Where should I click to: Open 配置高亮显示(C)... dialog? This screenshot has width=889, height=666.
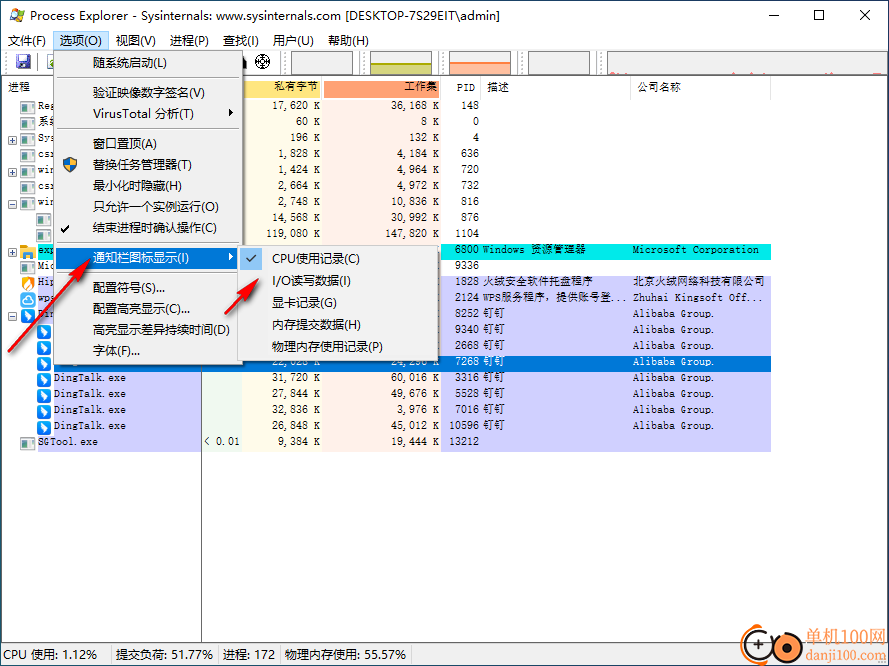pos(148,309)
